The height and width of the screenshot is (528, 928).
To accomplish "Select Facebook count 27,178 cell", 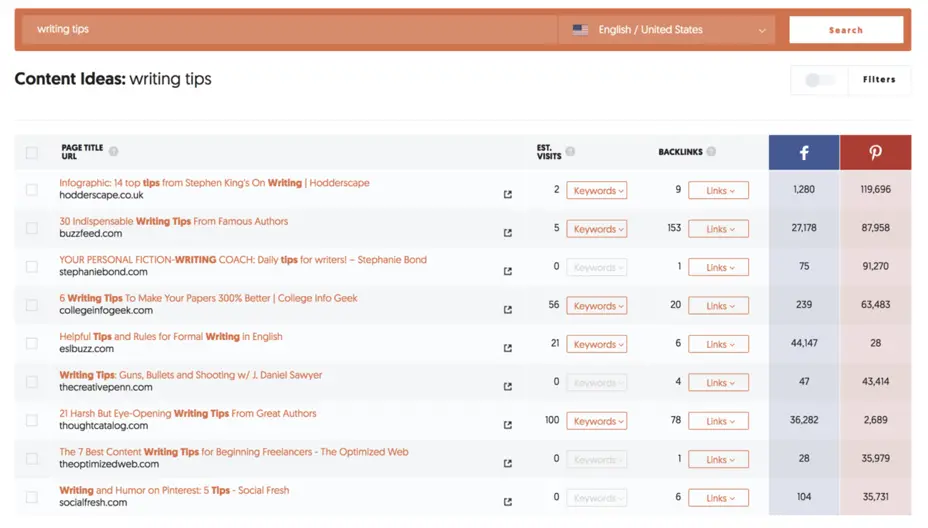I will [804, 228].
